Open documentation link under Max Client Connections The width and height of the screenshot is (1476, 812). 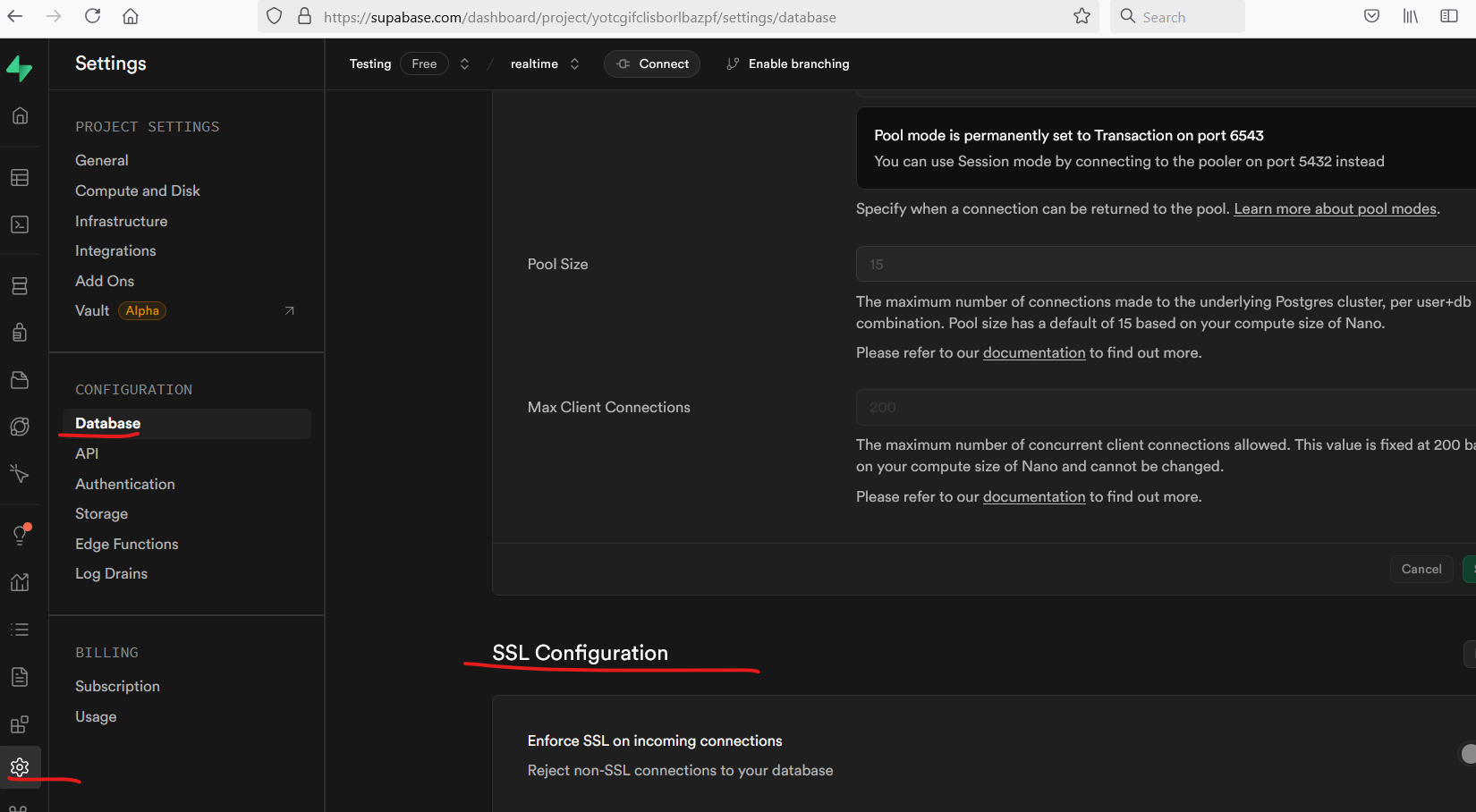coord(1034,496)
